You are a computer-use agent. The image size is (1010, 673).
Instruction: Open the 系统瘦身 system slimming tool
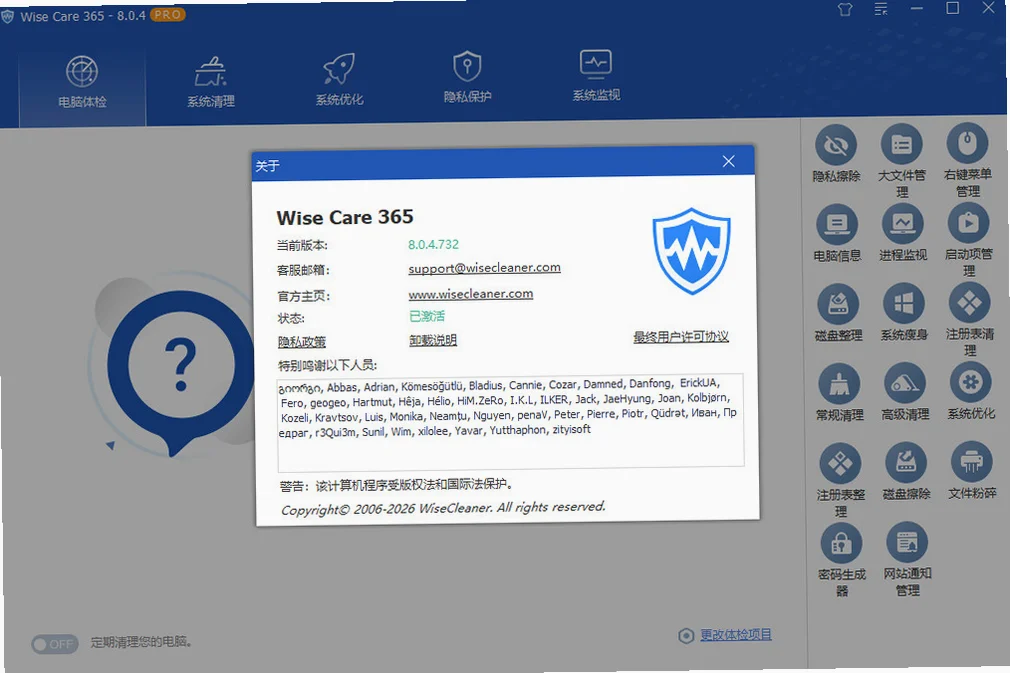904,312
